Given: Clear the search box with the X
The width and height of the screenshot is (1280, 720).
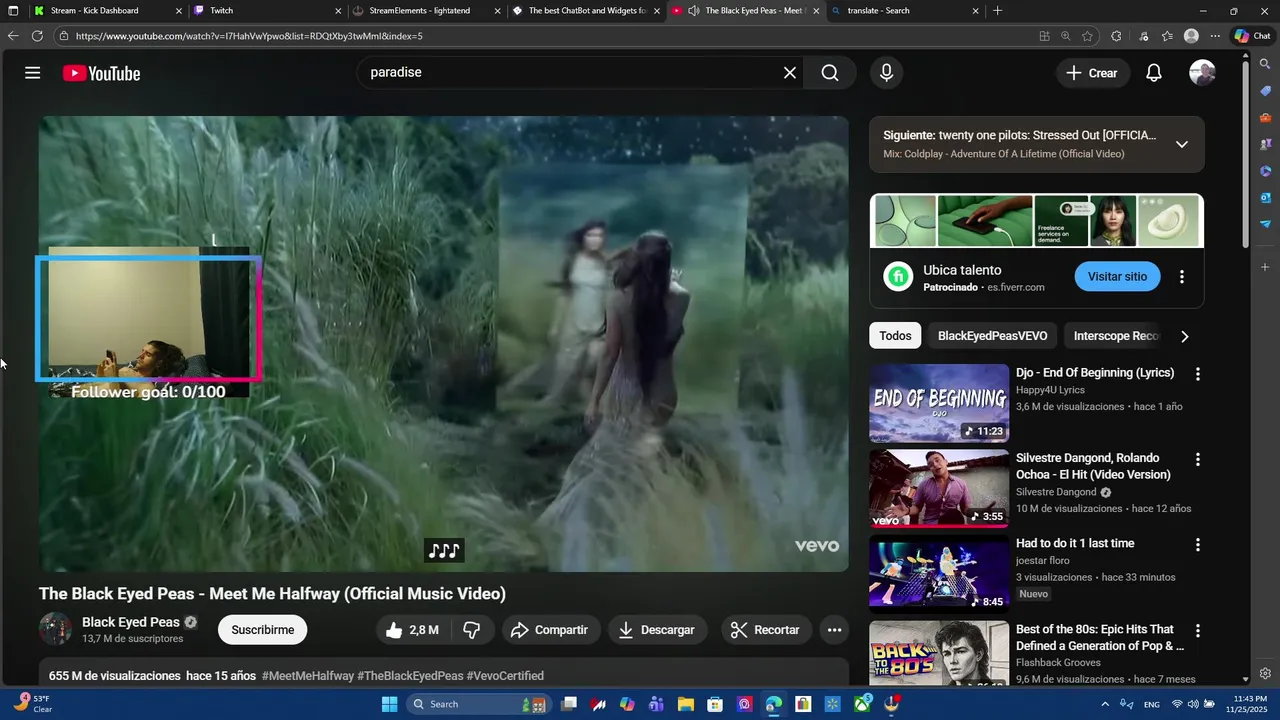Looking at the screenshot, I should pyautogui.click(x=790, y=73).
